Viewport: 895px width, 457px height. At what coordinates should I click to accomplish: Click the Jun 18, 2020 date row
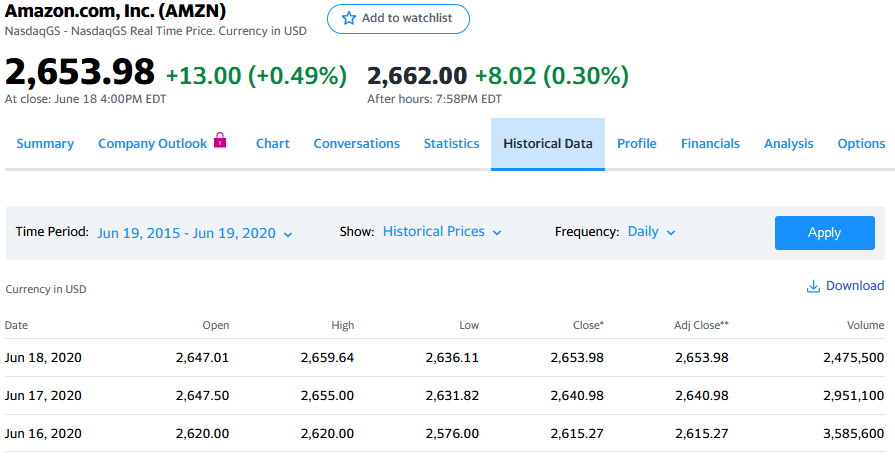pos(43,358)
